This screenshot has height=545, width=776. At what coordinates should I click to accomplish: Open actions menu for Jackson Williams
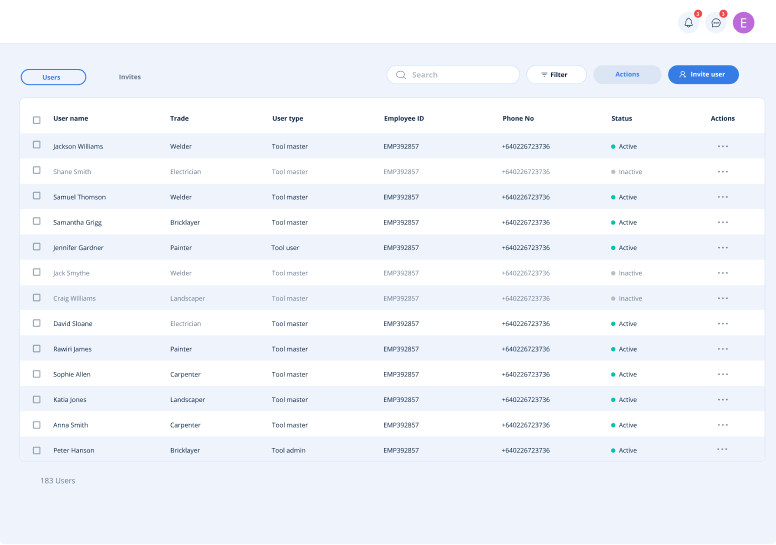(722, 146)
